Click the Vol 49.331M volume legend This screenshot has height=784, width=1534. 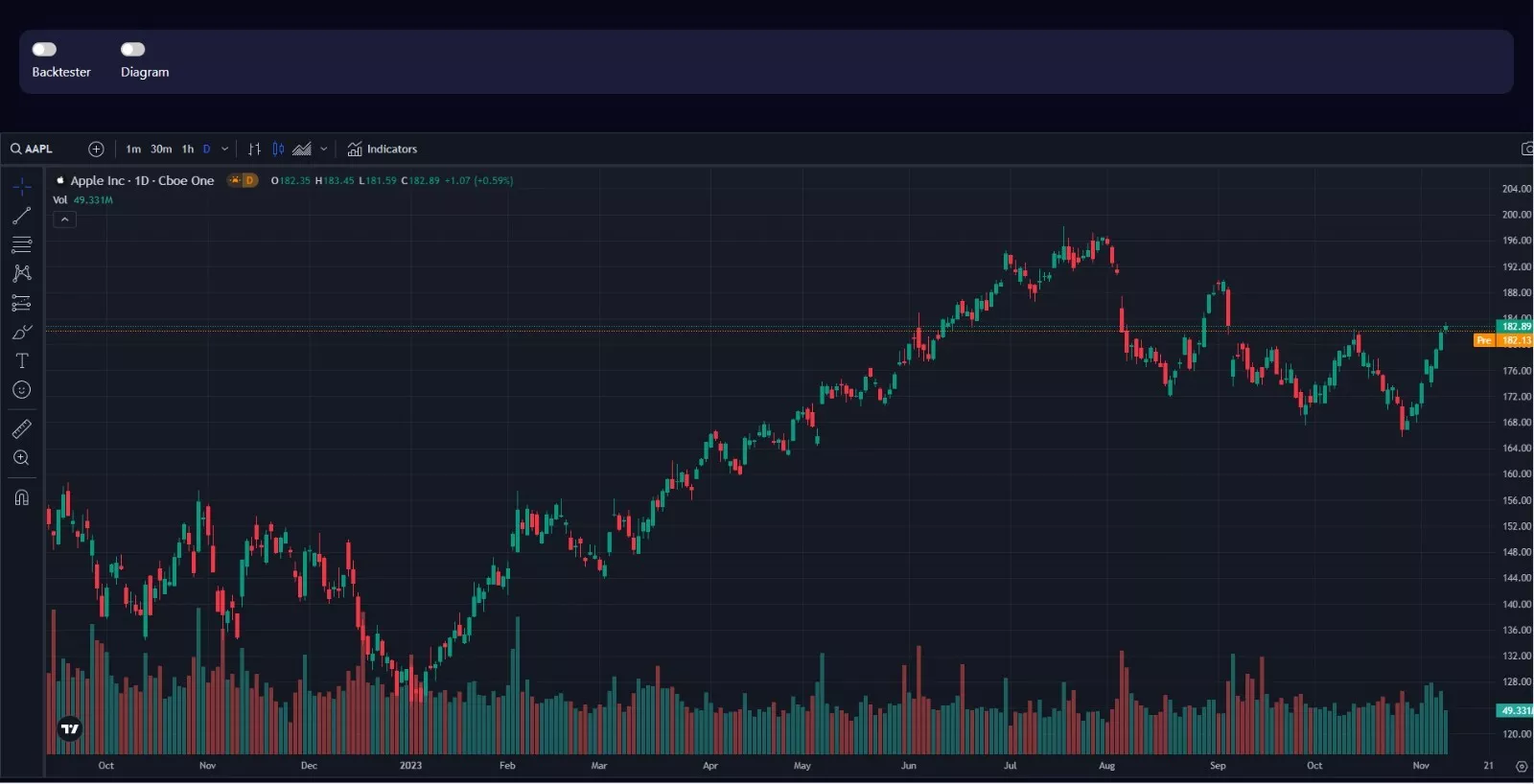(x=82, y=200)
